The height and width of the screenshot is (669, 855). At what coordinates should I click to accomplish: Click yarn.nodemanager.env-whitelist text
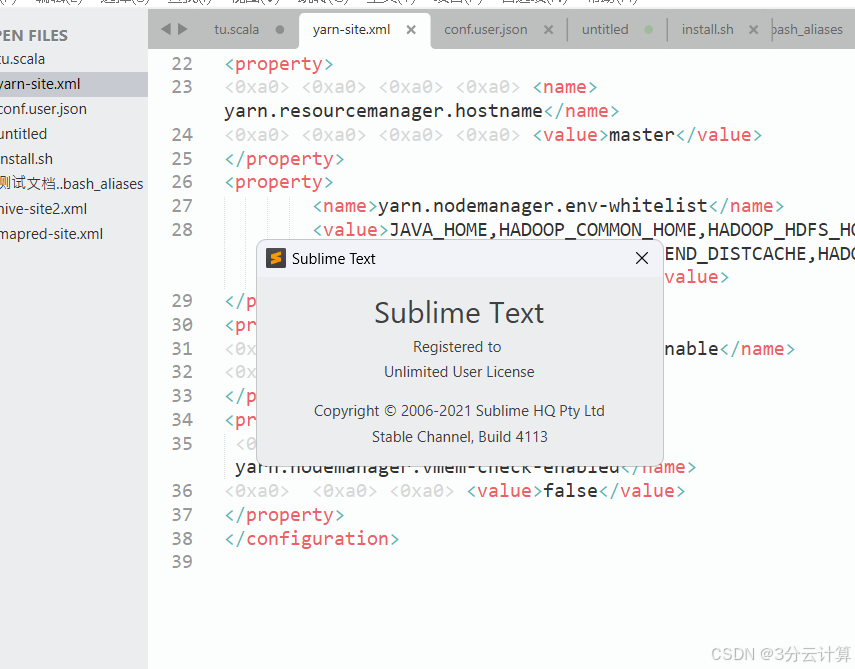tap(543, 206)
